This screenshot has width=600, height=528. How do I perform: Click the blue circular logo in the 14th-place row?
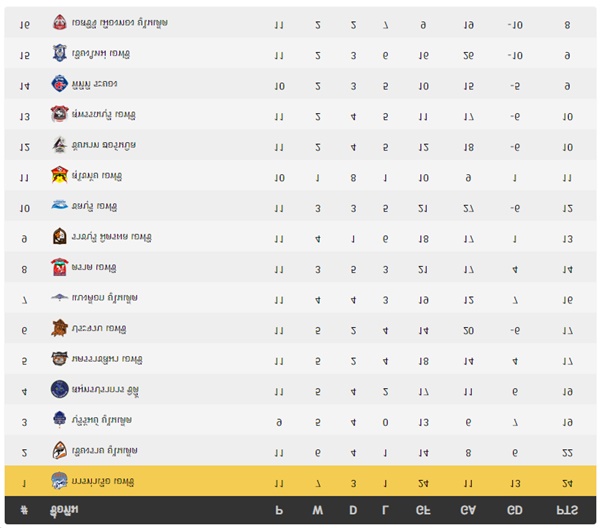click(x=59, y=83)
